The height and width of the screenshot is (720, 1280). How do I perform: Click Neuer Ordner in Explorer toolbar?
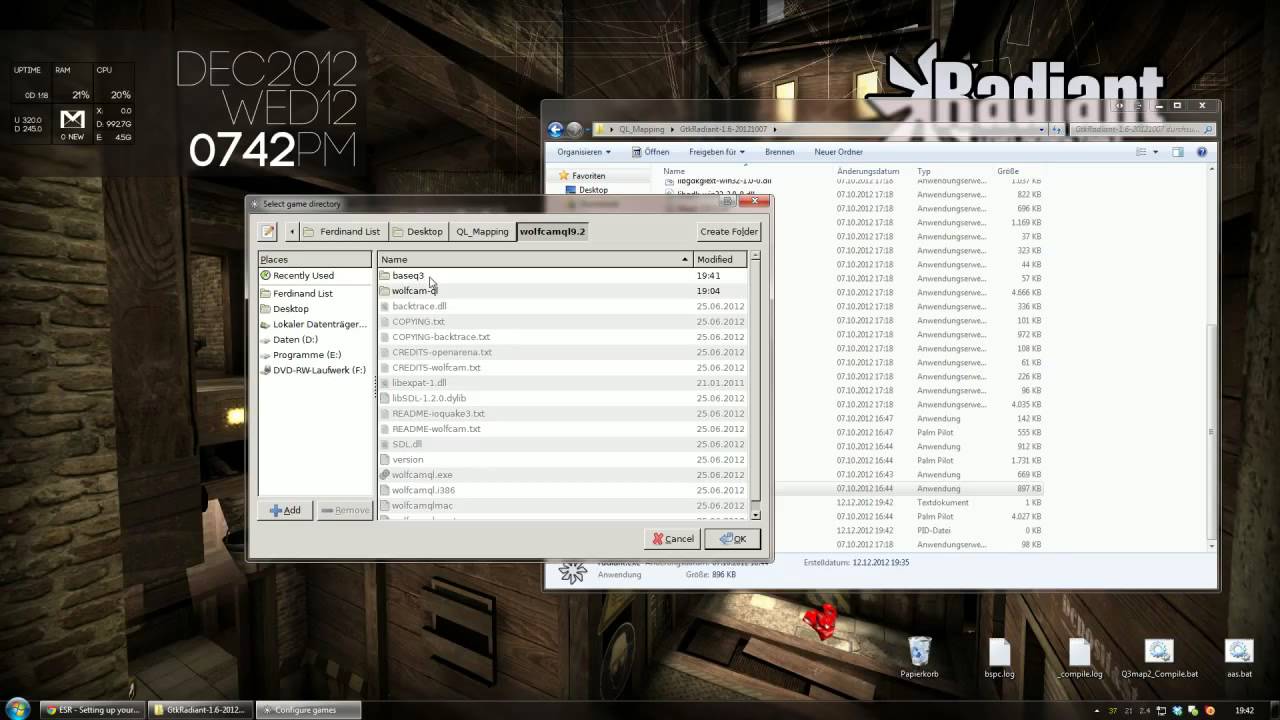(838, 152)
